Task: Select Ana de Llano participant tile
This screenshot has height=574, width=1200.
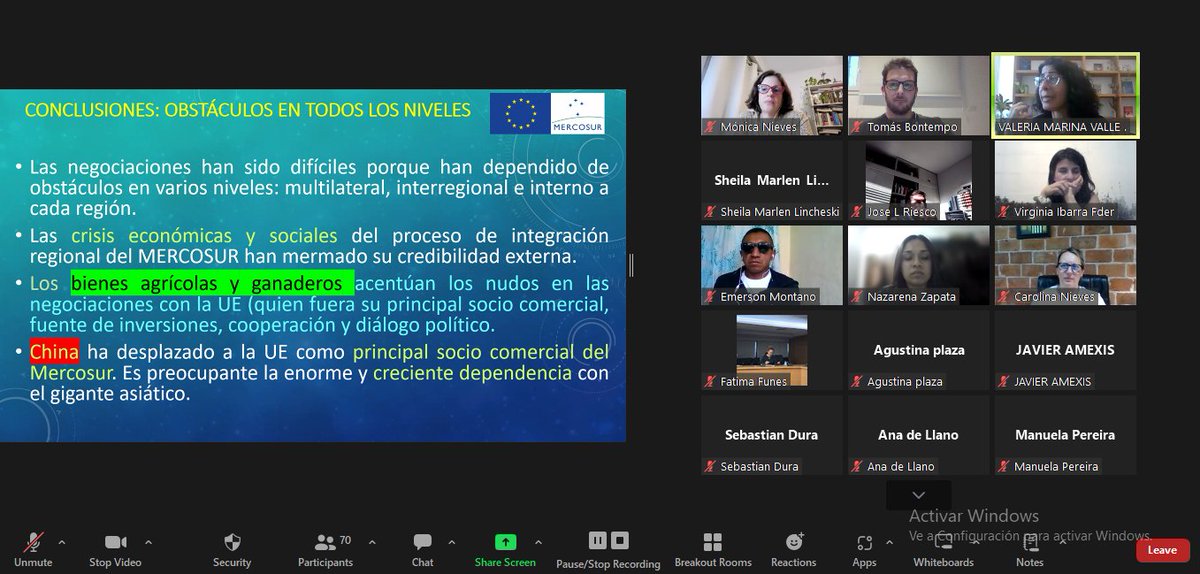Action: click(918, 434)
